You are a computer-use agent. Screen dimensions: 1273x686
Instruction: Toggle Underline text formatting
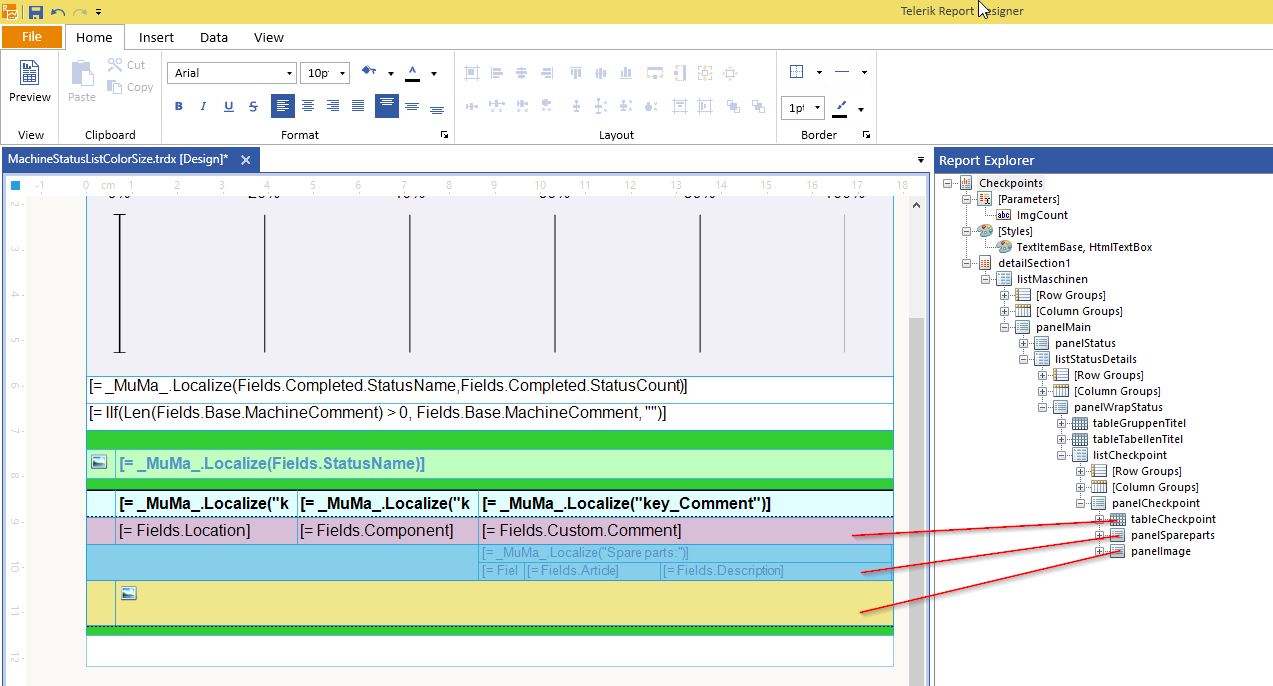point(229,107)
